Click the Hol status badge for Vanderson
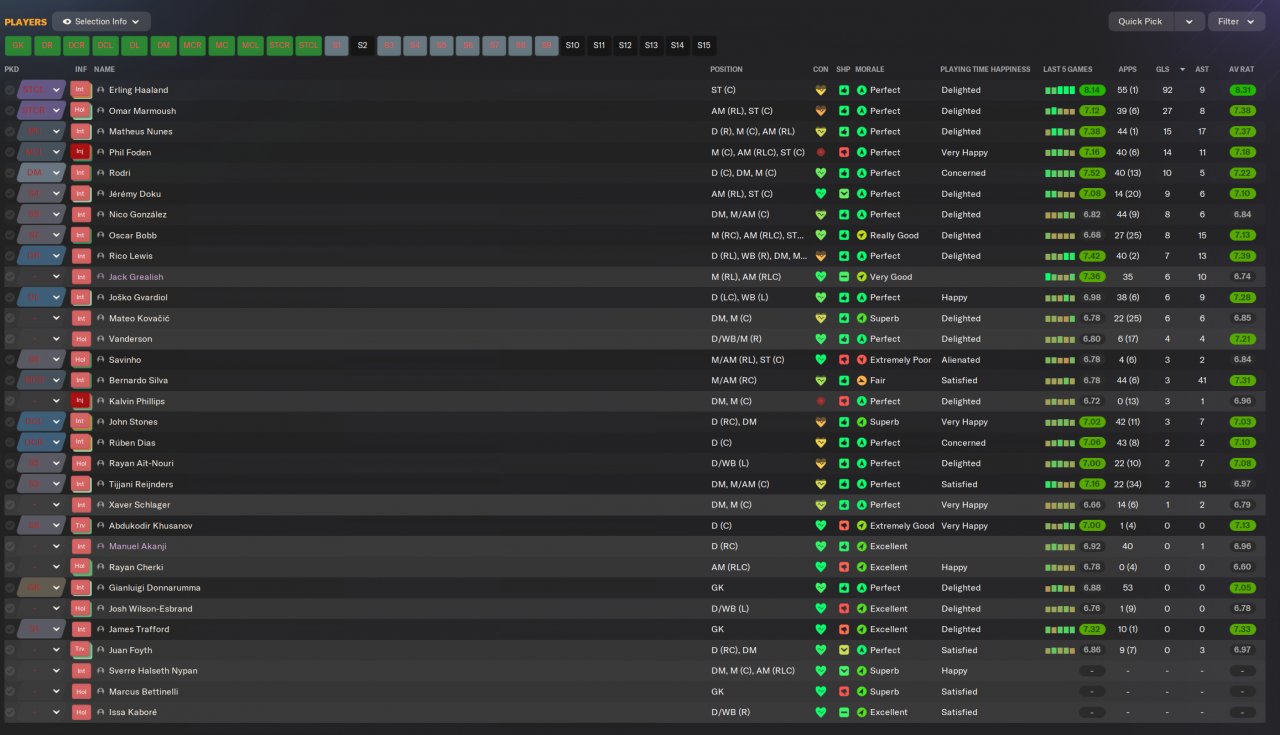1280x735 pixels. click(x=81, y=339)
